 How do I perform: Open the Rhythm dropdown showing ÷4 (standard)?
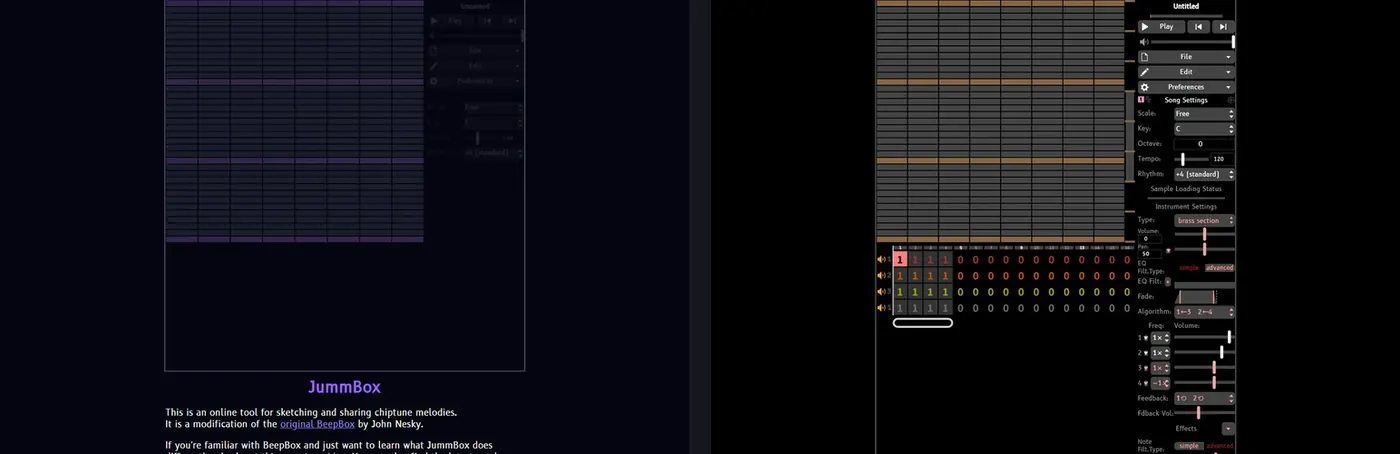click(1204, 174)
